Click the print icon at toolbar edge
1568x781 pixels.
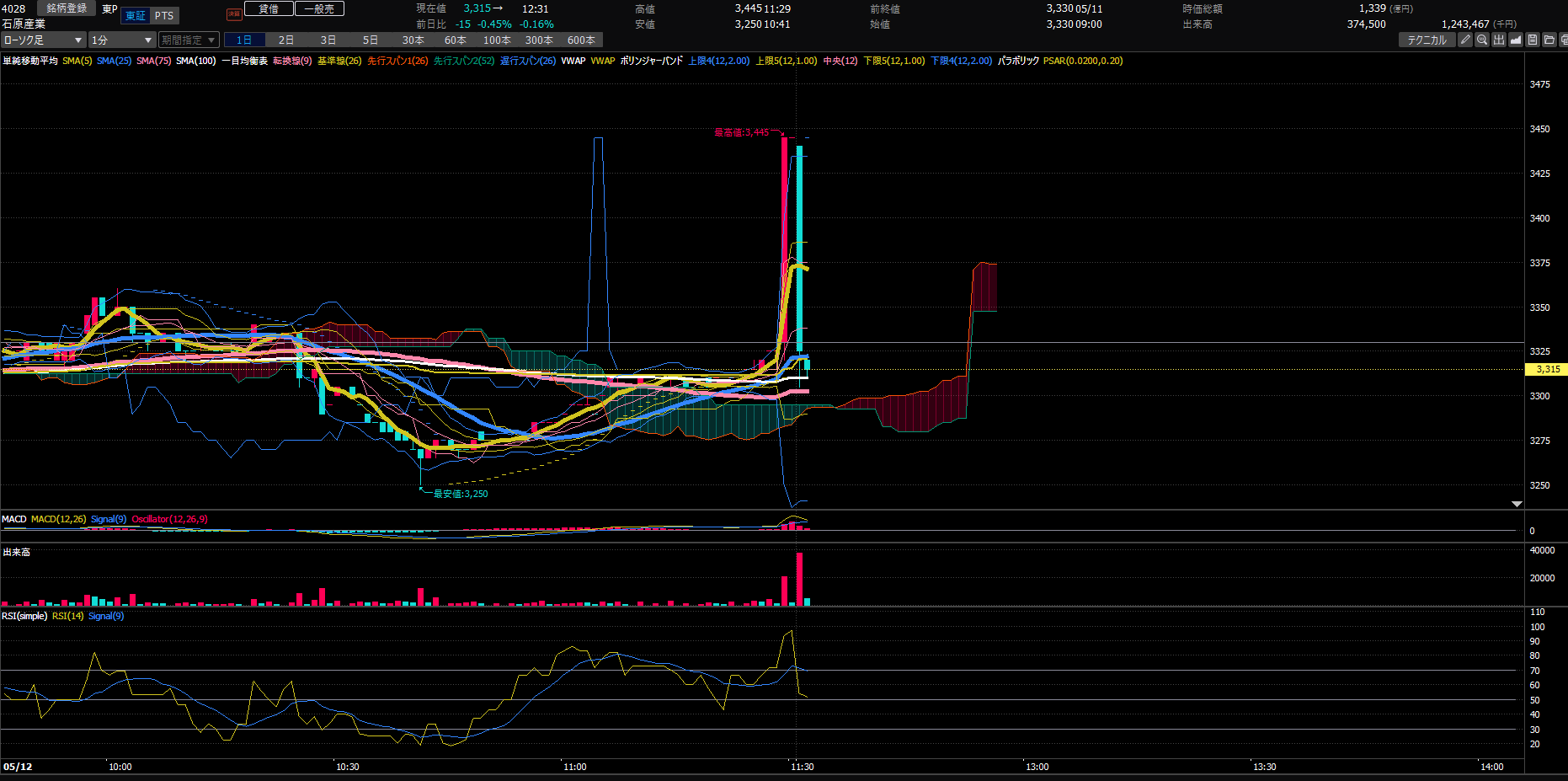pyautogui.click(x=1564, y=40)
